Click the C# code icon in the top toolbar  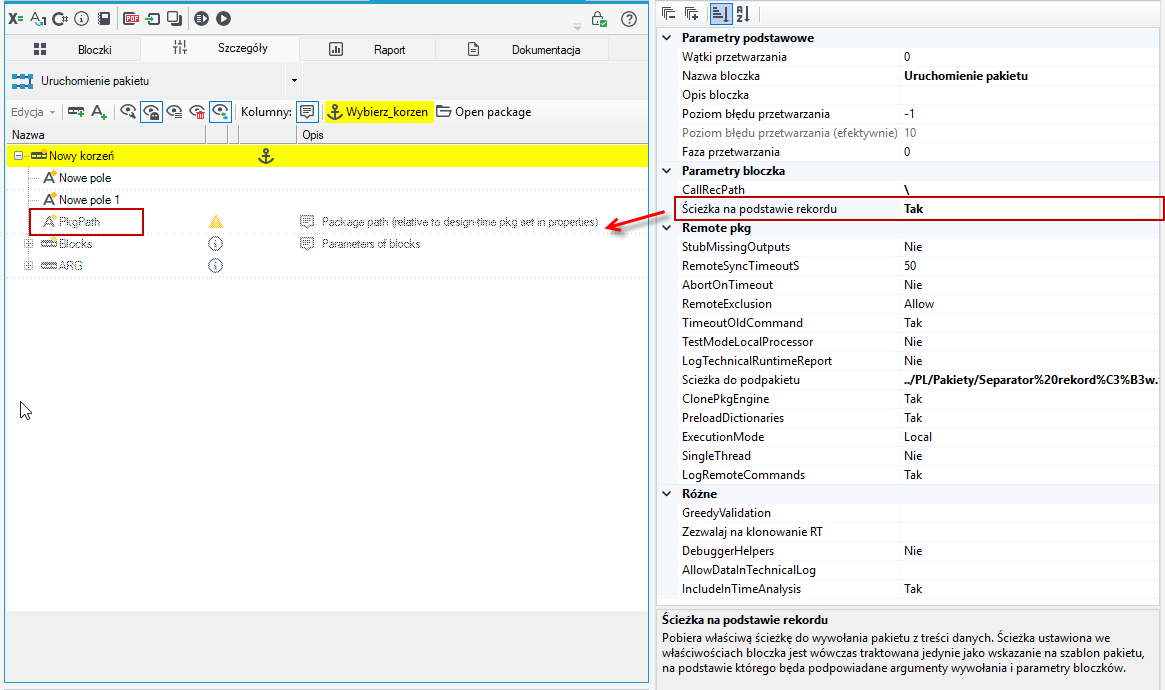point(60,19)
